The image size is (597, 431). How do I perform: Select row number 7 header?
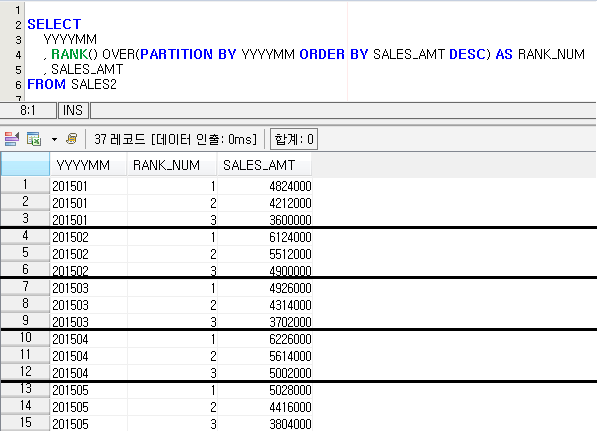pyautogui.click(x=25, y=286)
